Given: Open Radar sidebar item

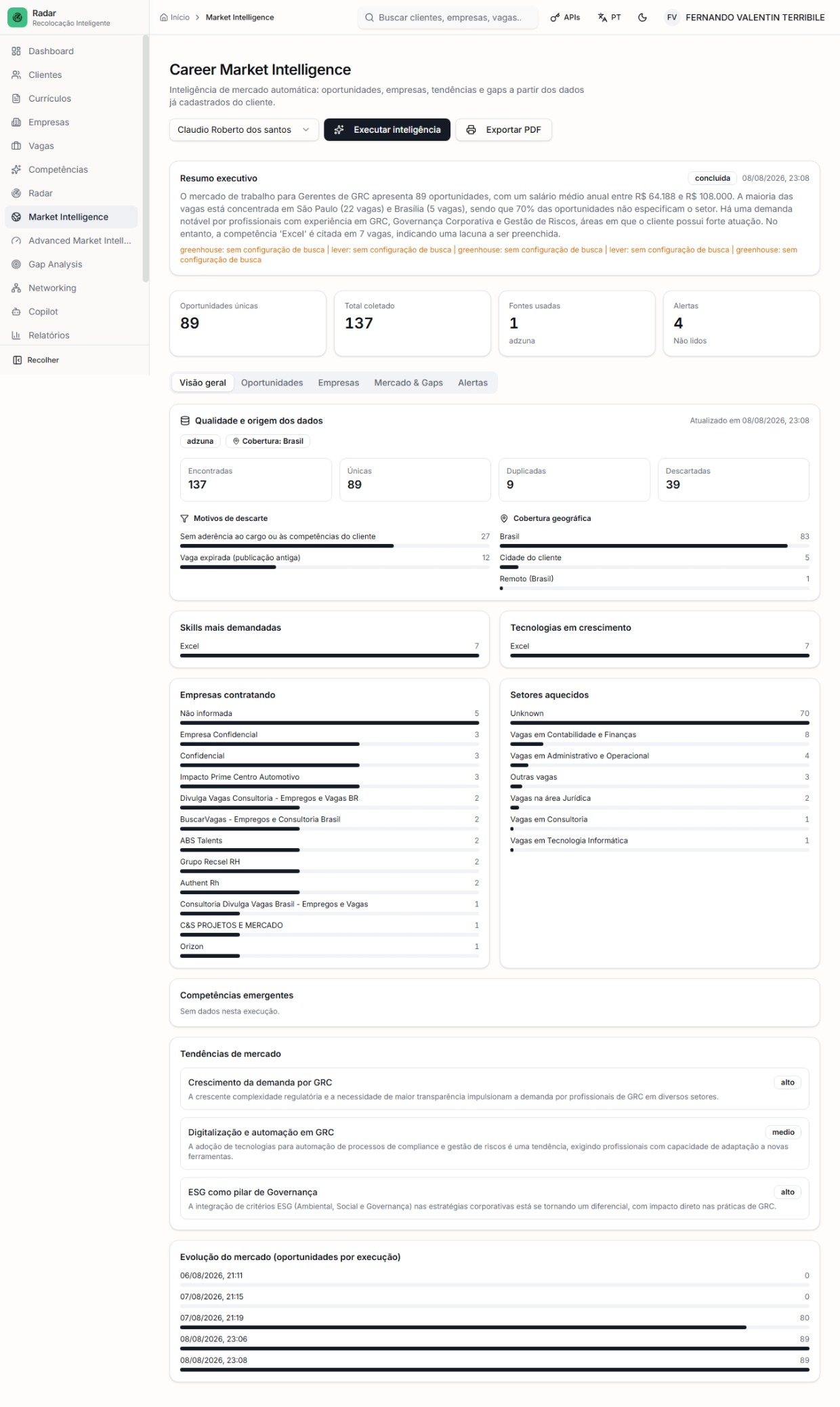Looking at the screenshot, I should [x=71, y=193].
